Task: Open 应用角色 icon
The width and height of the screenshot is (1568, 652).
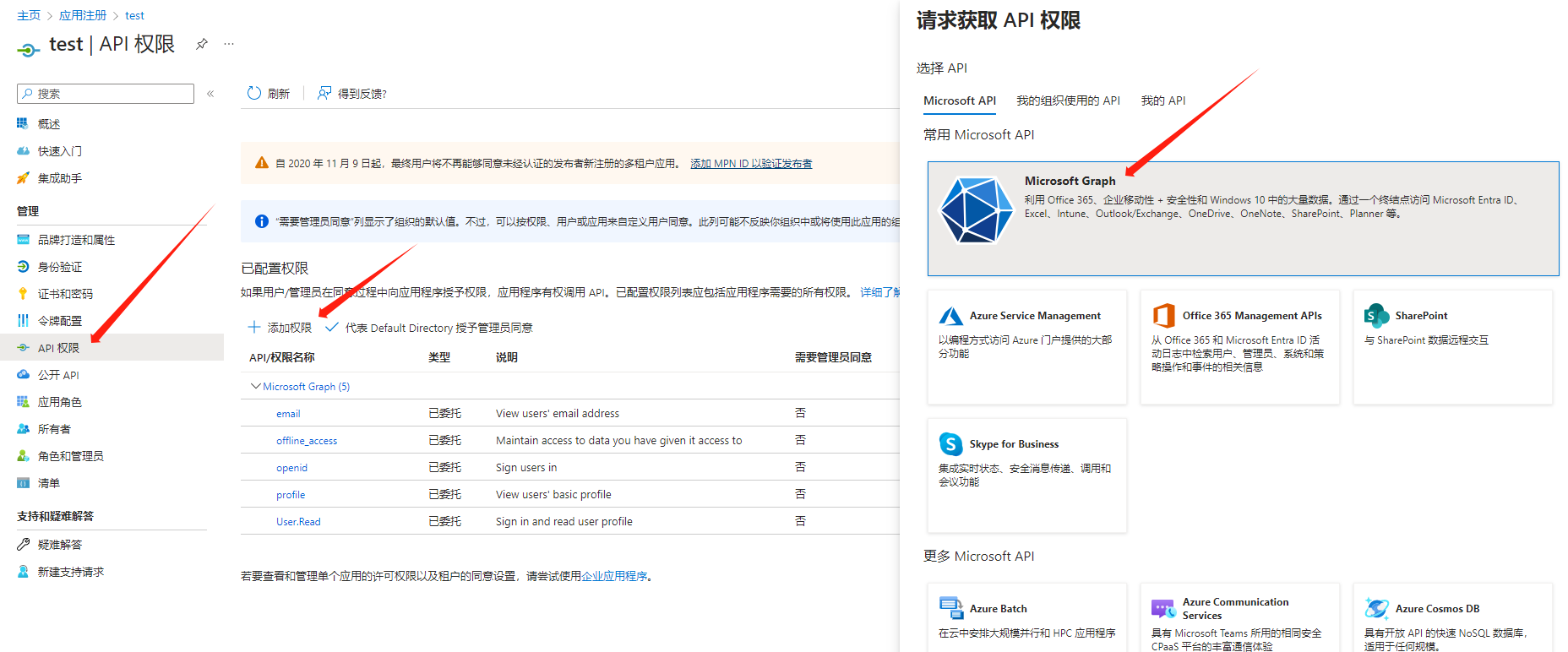Action: 23,402
